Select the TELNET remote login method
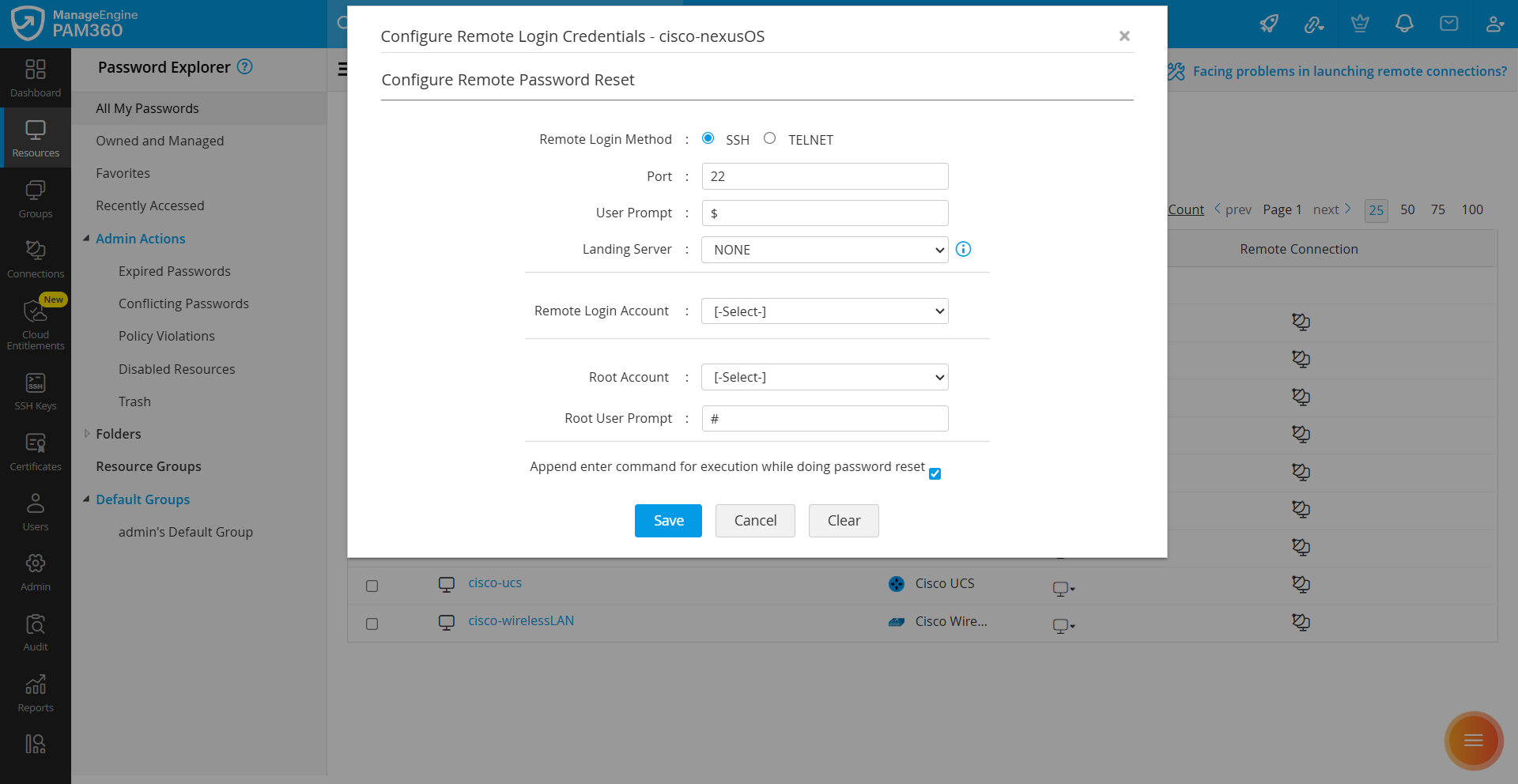1518x784 pixels. click(x=769, y=138)
